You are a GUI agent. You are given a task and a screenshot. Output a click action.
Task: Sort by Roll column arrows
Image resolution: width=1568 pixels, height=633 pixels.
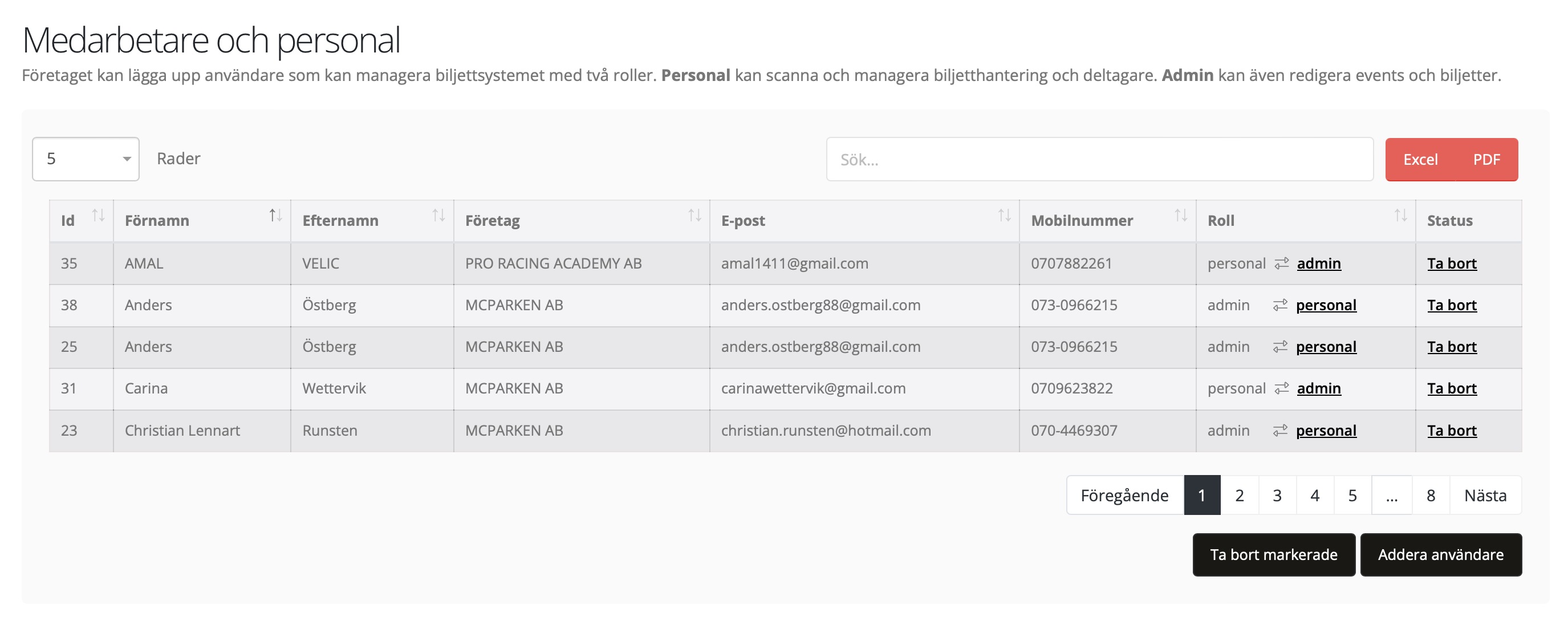(1400, 216)
